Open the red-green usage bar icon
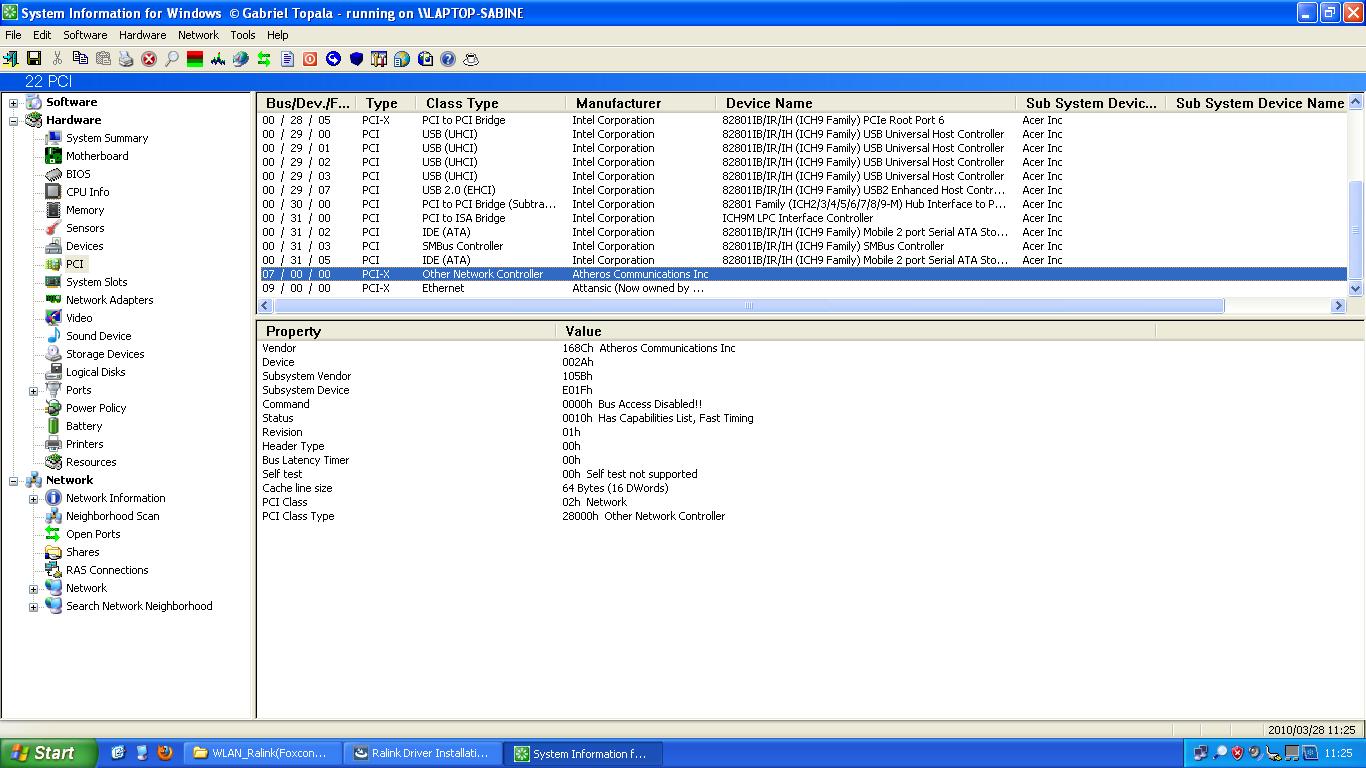Image resolution: width=1366 pixels, height=768 pixels. click(x=195, y=59)
